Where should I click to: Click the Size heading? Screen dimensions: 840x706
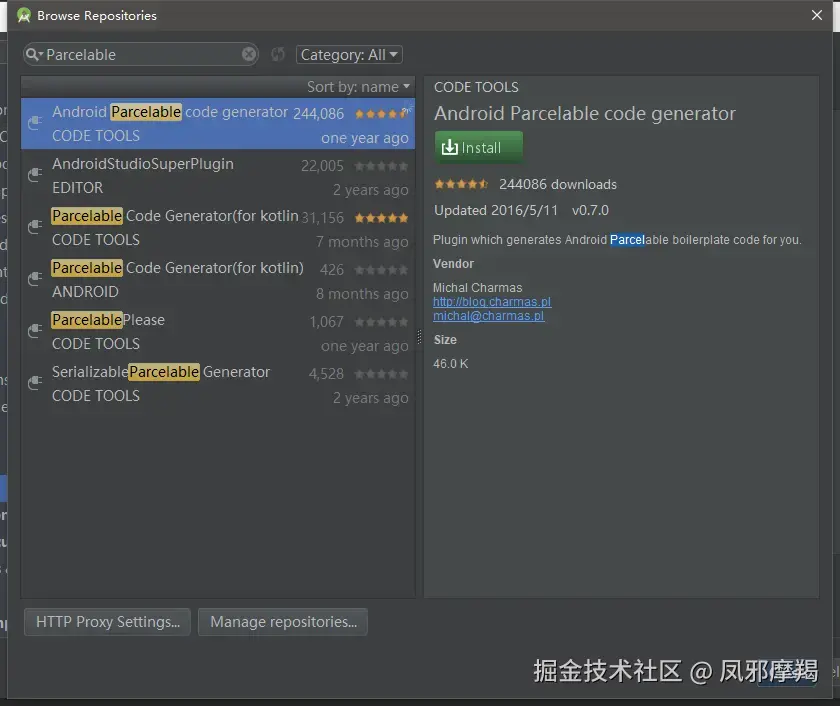445,340
